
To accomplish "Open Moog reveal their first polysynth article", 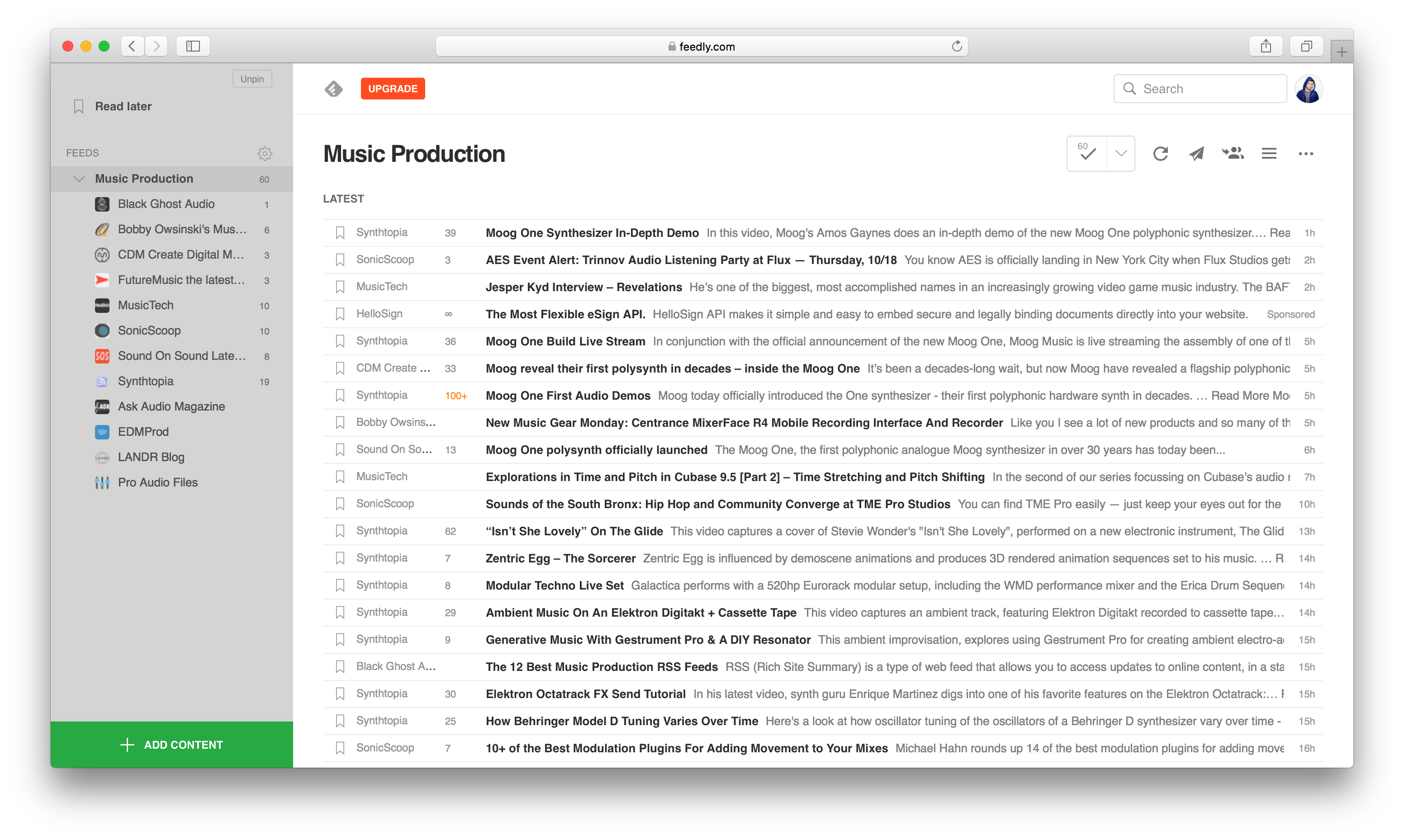I will point(673,368).
